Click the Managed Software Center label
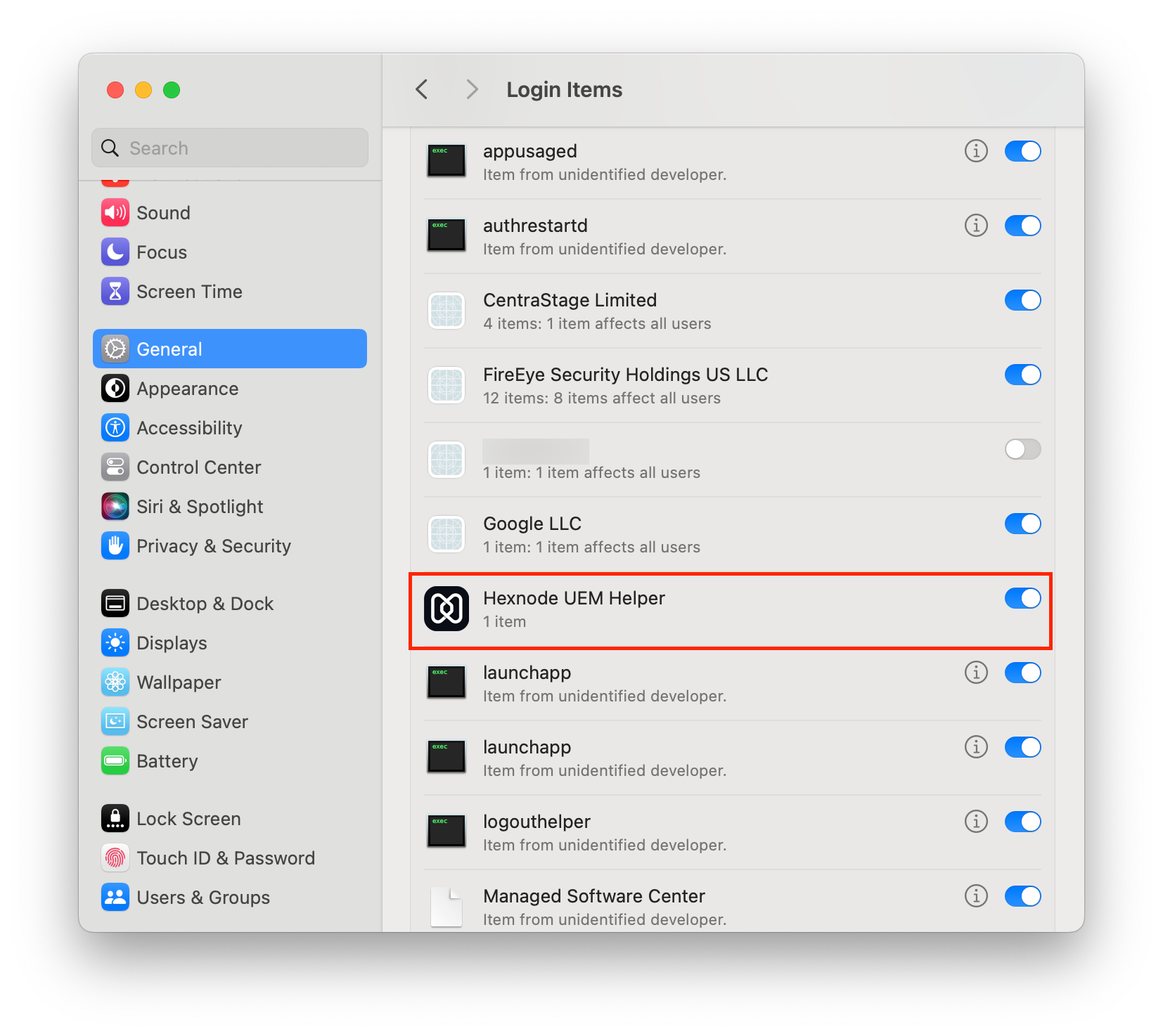The height and width of the screenshot is (1036, 1163). tap(594, 896)
